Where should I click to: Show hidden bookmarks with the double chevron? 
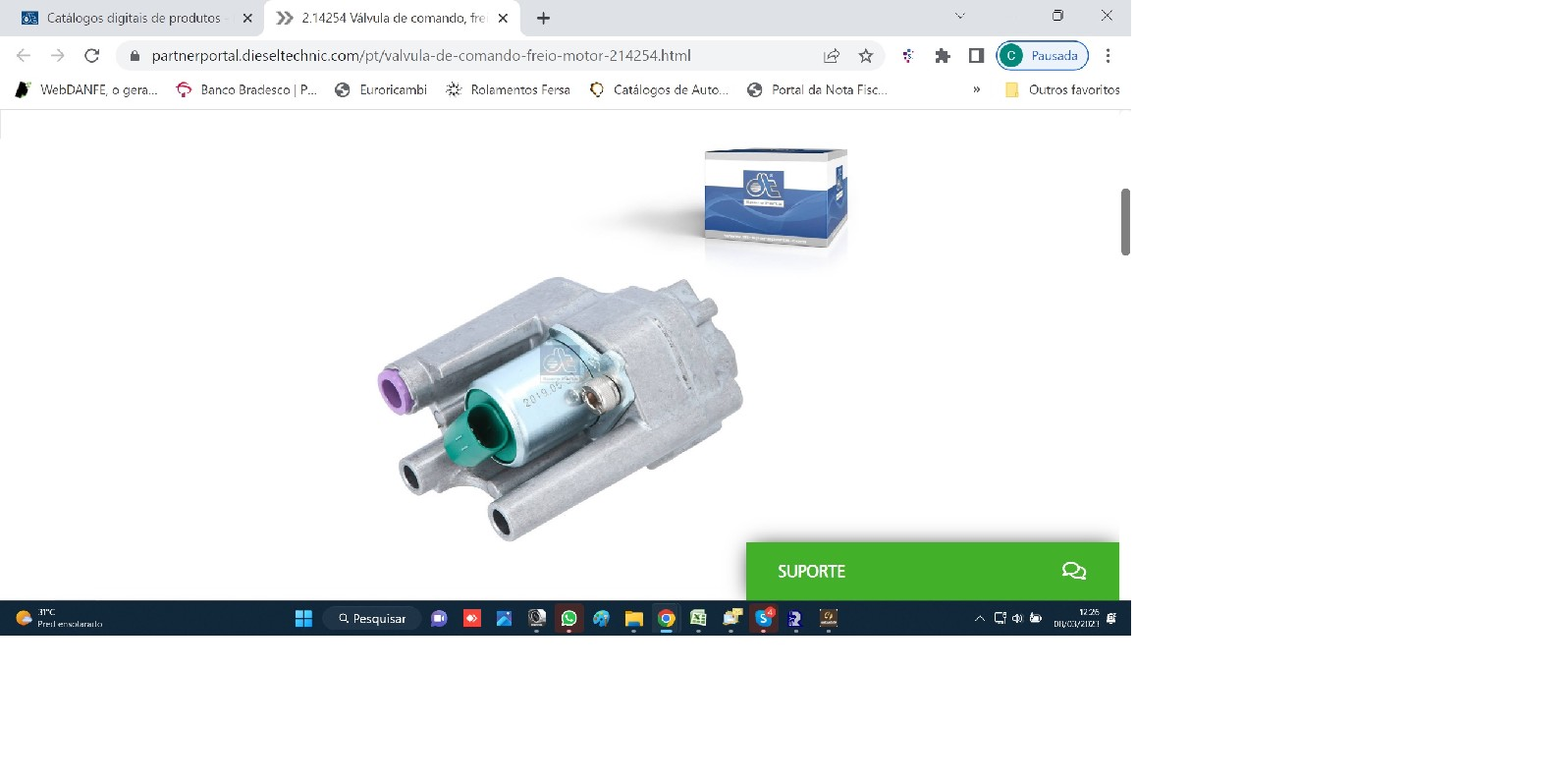(x=976, y=89)
